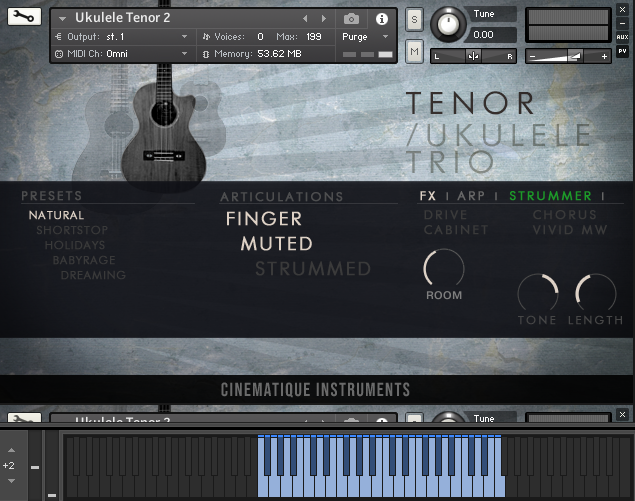Click the mod wheel strip
The width and height of the screenshot is (635, 501).
pyautogui.click(x=51, y=465)
